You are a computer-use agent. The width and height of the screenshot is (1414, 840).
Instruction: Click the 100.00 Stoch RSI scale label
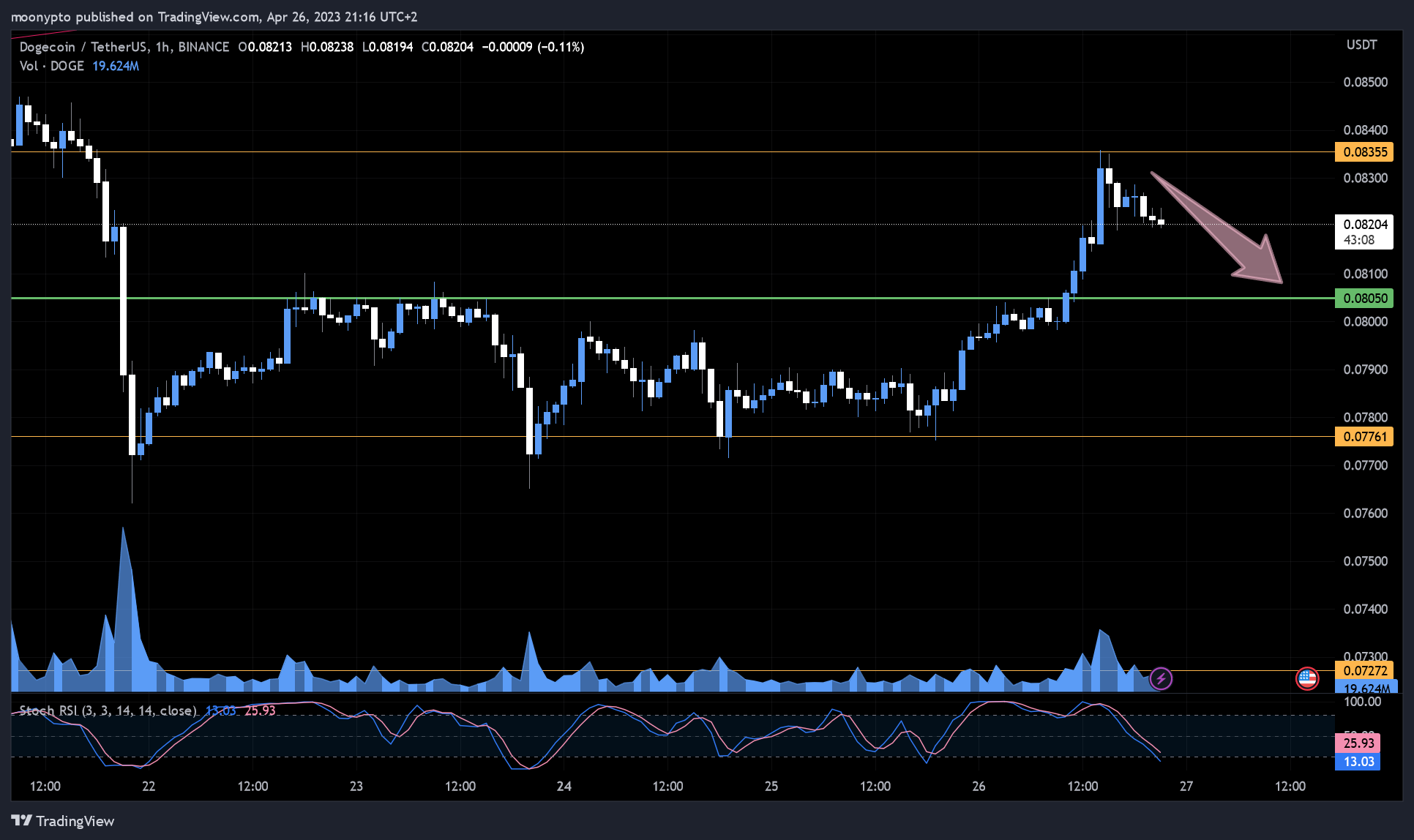point(1363,702)
